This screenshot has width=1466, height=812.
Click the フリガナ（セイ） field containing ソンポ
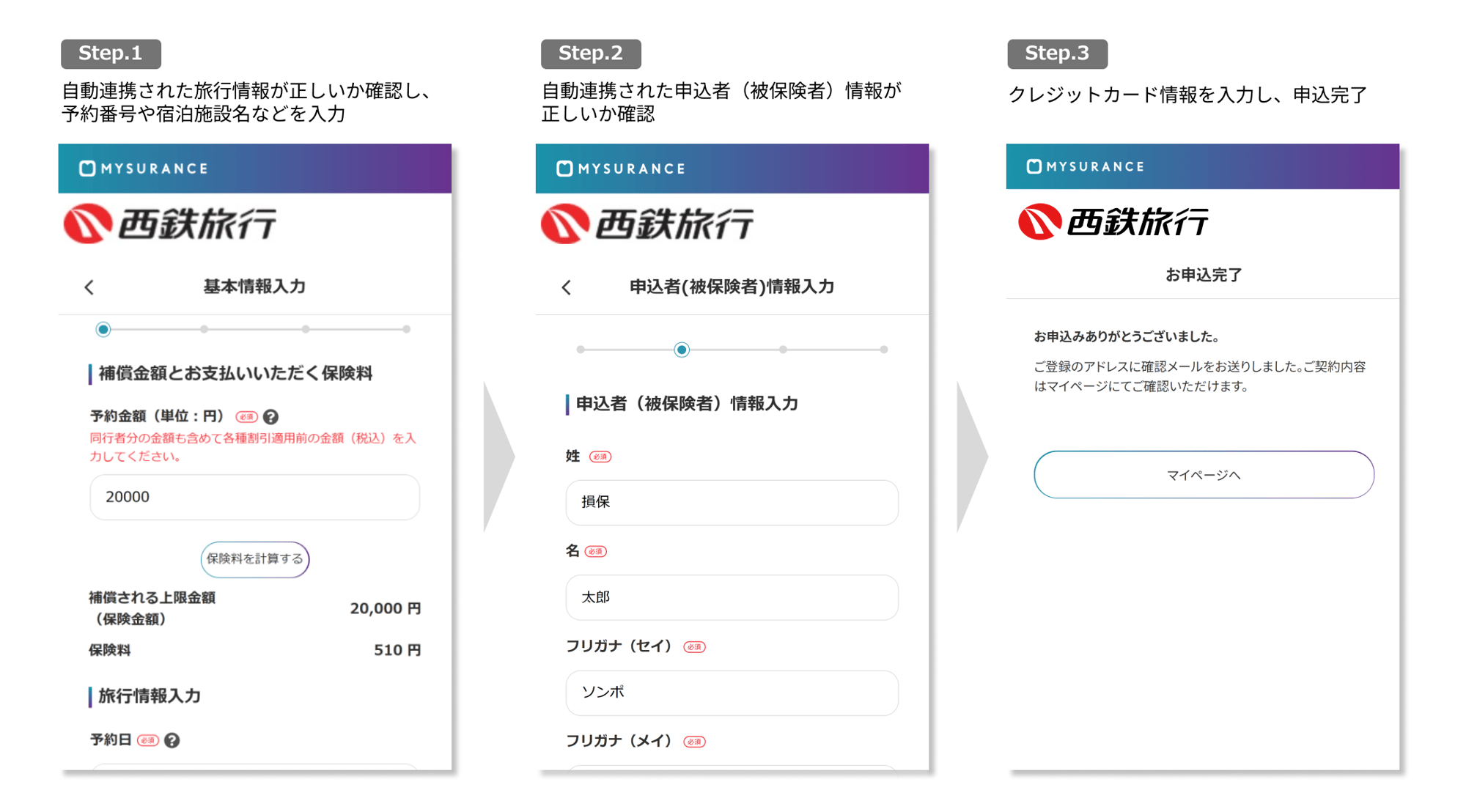click(x=732, y=692)
